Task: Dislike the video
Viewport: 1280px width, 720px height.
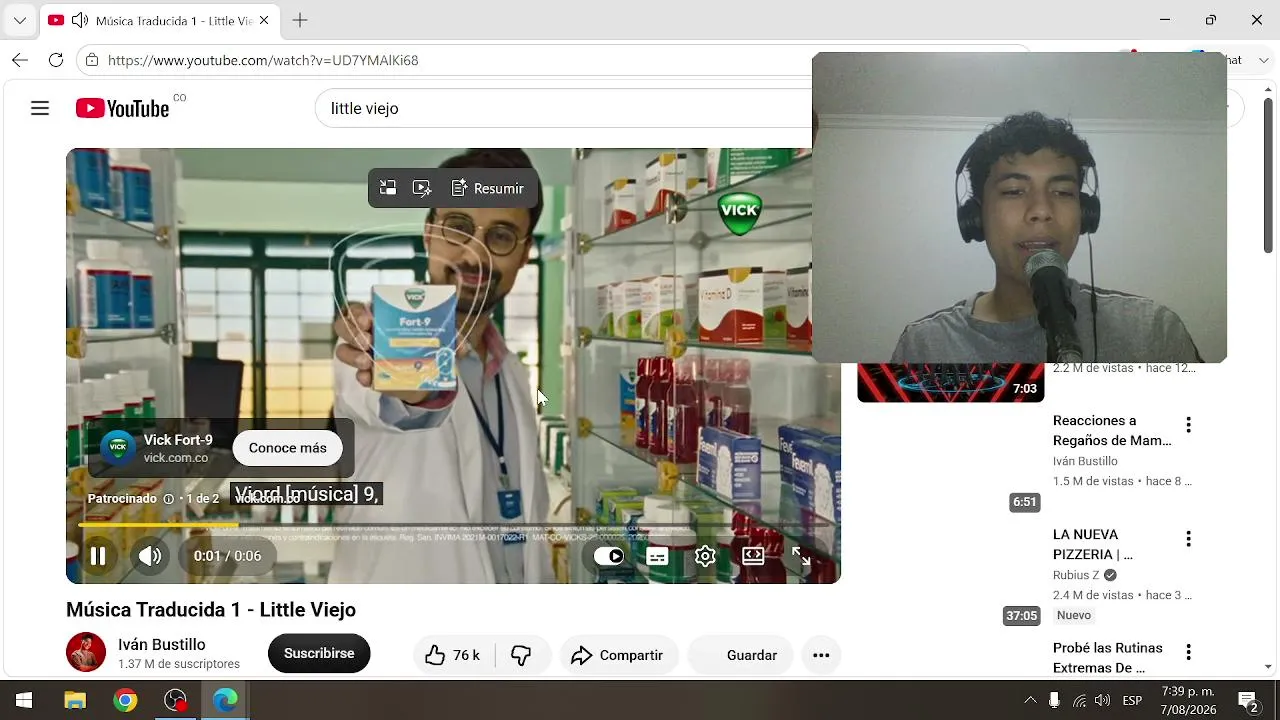Action: point(521,655)
